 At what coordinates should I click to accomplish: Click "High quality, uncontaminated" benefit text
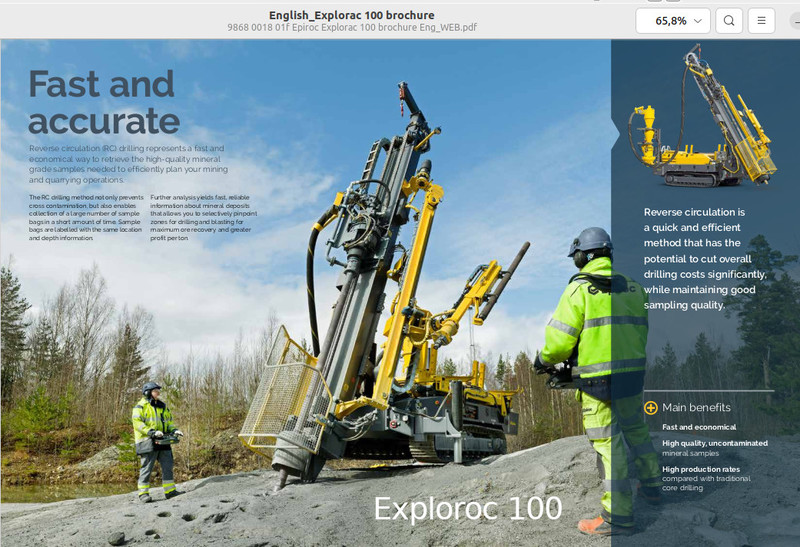pos(714,443)
